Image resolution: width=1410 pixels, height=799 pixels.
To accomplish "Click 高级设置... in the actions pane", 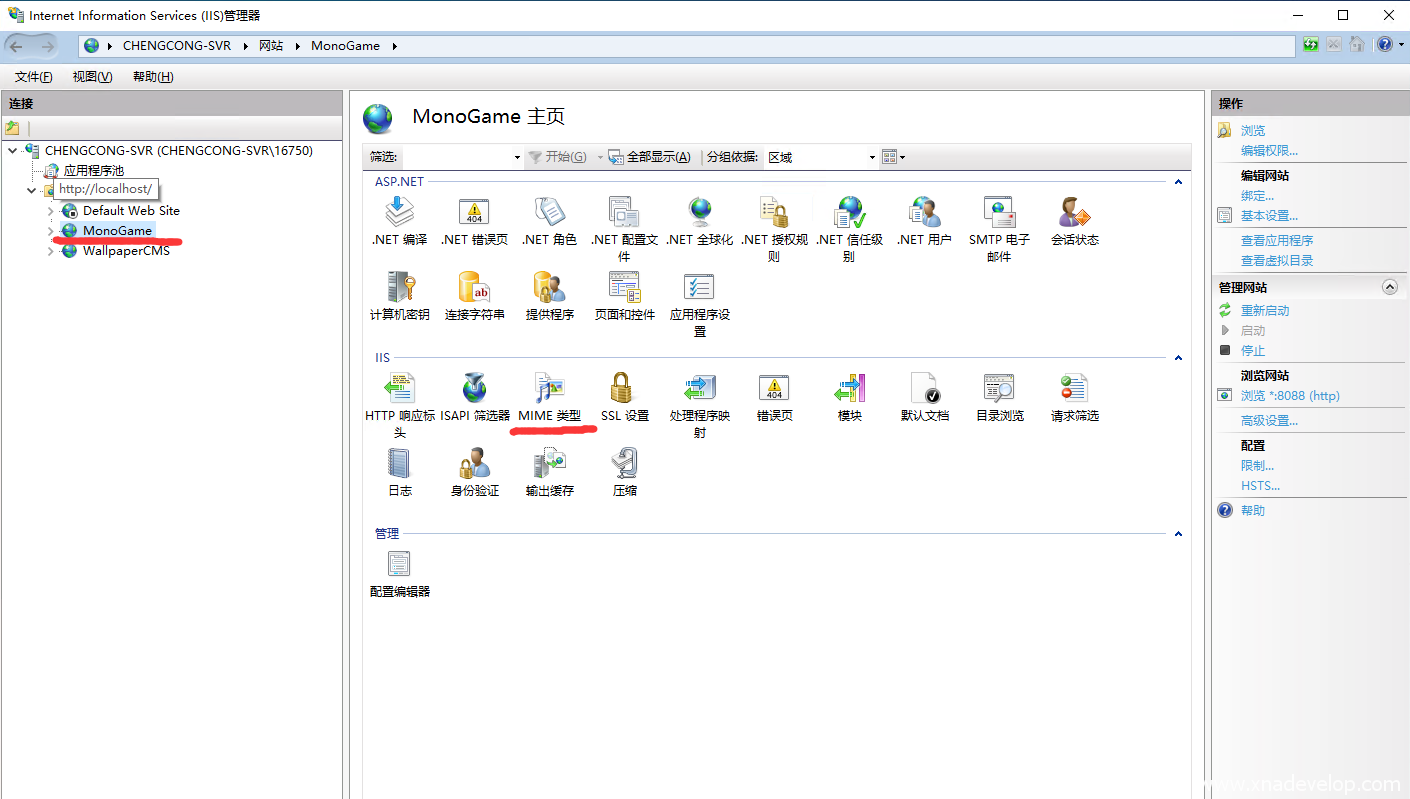I will click(1269, 421).
